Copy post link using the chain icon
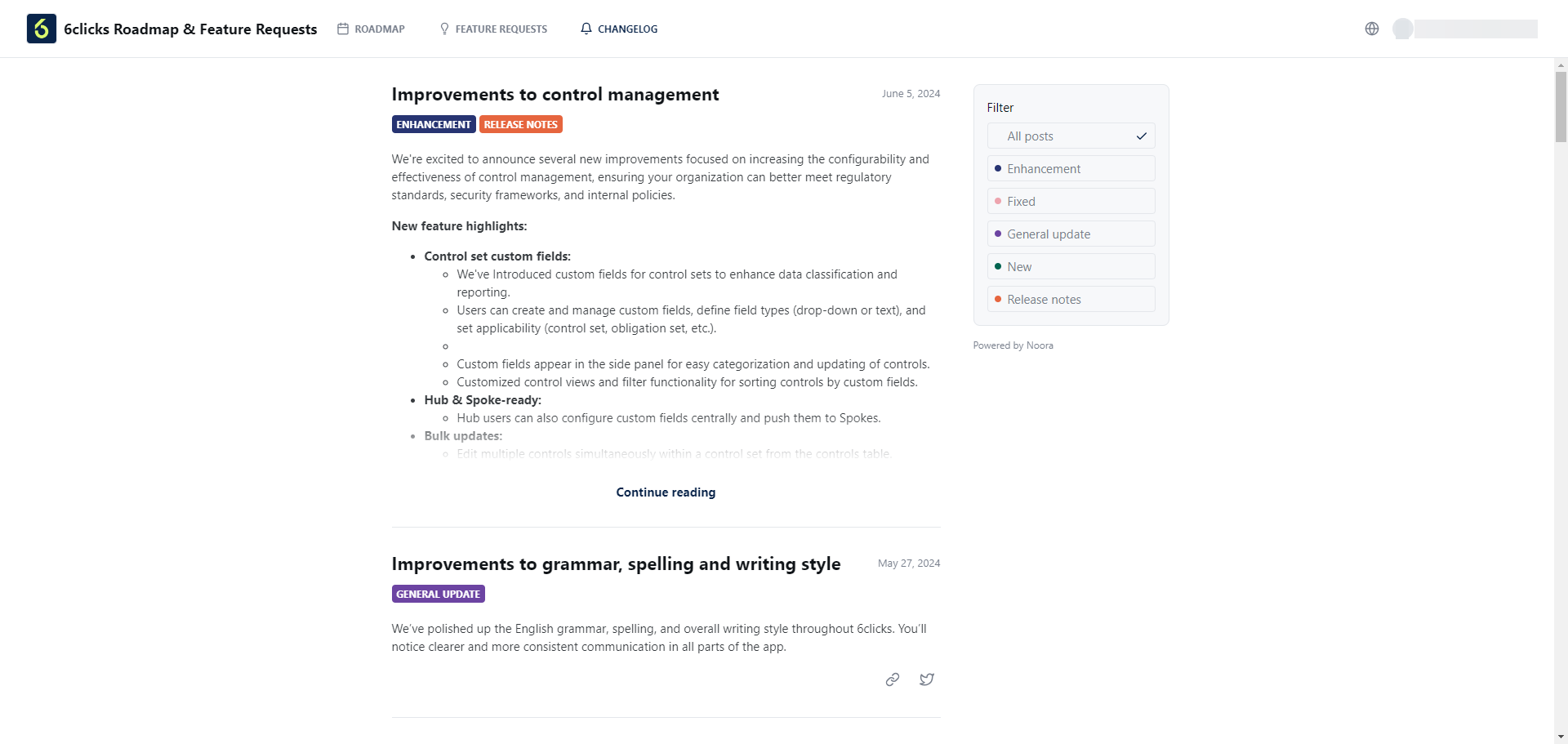This screenshot has width=1568, height=744. pyautogui.click(x=892, y=679)
